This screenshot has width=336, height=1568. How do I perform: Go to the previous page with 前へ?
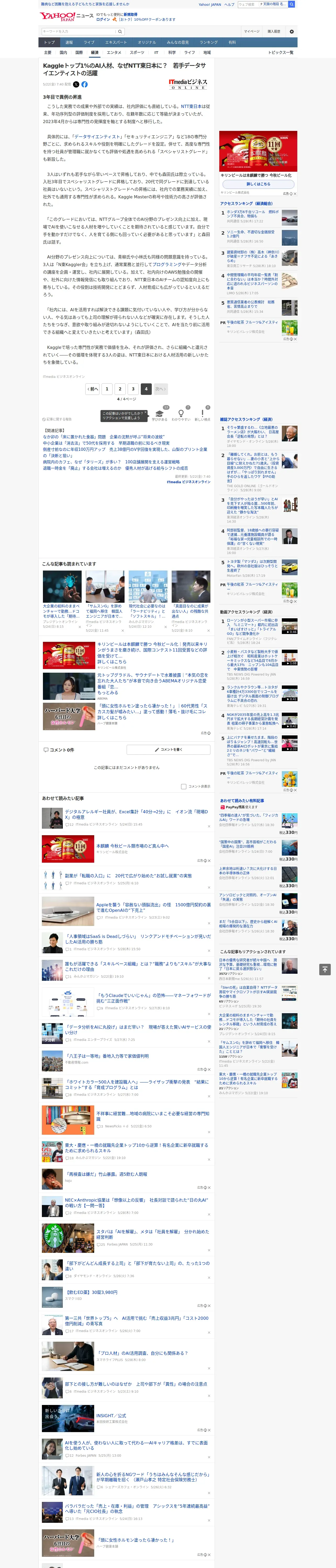pos(93,389)
